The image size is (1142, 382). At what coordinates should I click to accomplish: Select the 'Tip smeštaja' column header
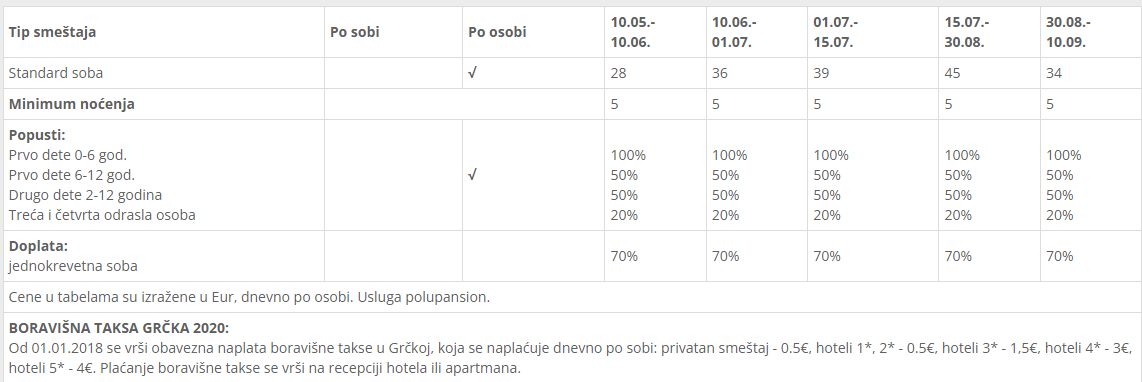coord(52,32)
